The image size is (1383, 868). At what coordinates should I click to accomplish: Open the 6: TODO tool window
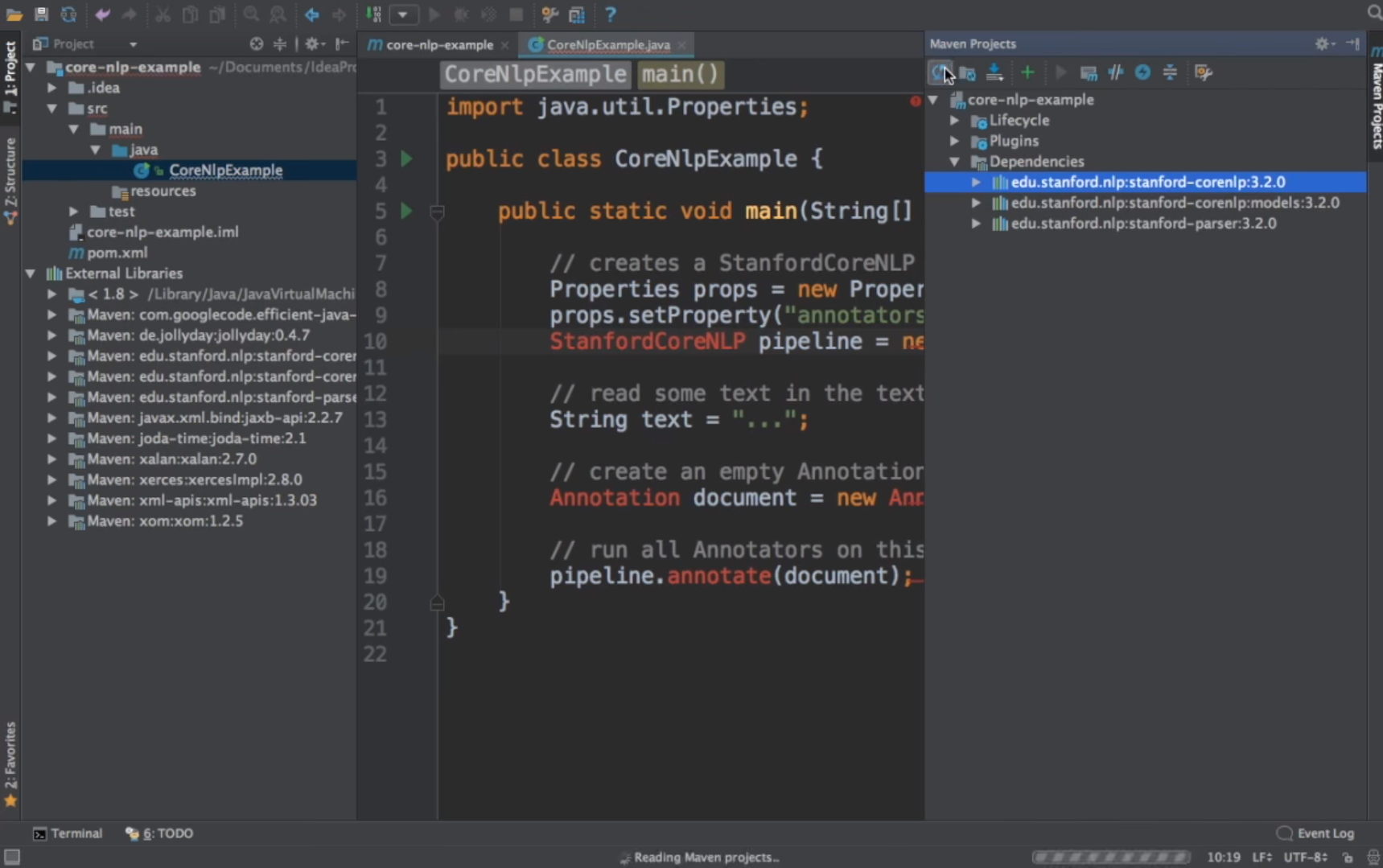pyautogui.click(x=159, y=833)
